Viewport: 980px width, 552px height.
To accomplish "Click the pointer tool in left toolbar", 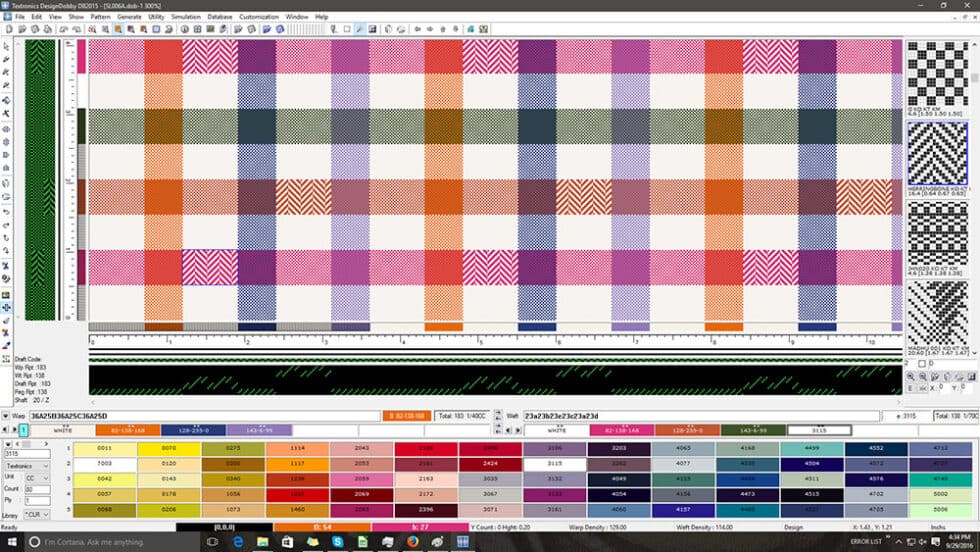I will pyautogui.click(x=7, y=46).
